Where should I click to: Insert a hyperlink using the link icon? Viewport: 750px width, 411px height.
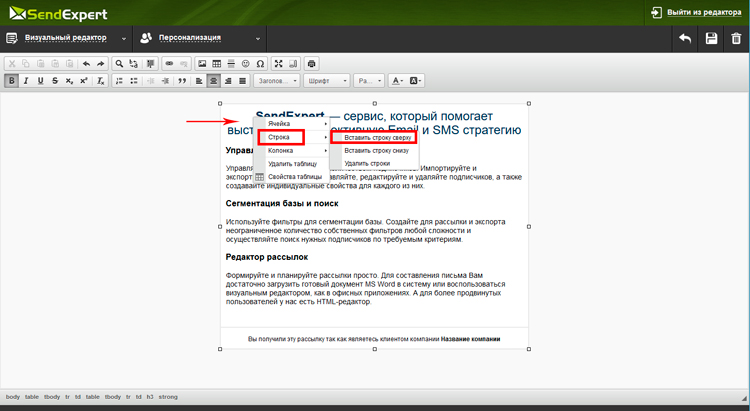click(169, 64)
